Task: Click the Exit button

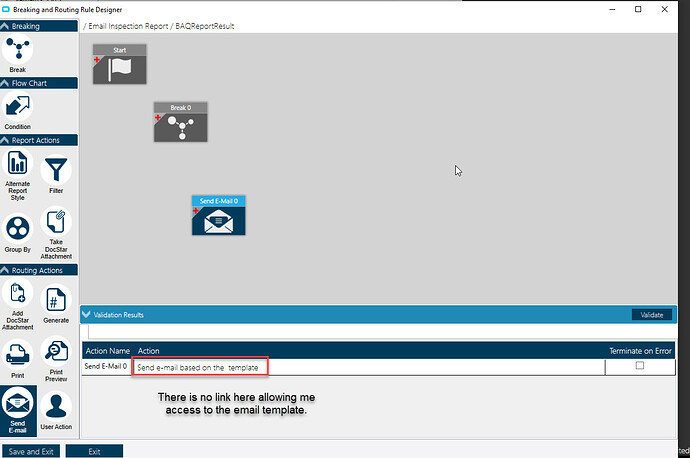Action: point(94,451)
